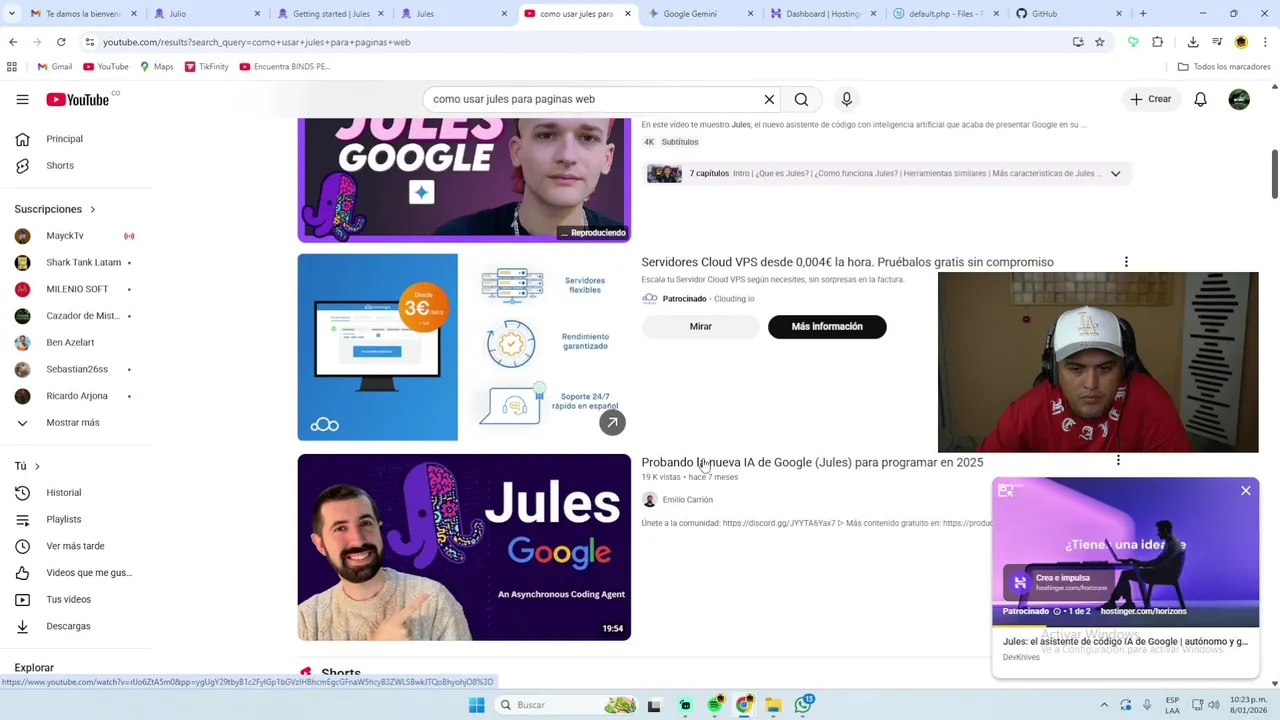
Task: Switch to Dashboard Hosting tab
Action: [822, 14]
